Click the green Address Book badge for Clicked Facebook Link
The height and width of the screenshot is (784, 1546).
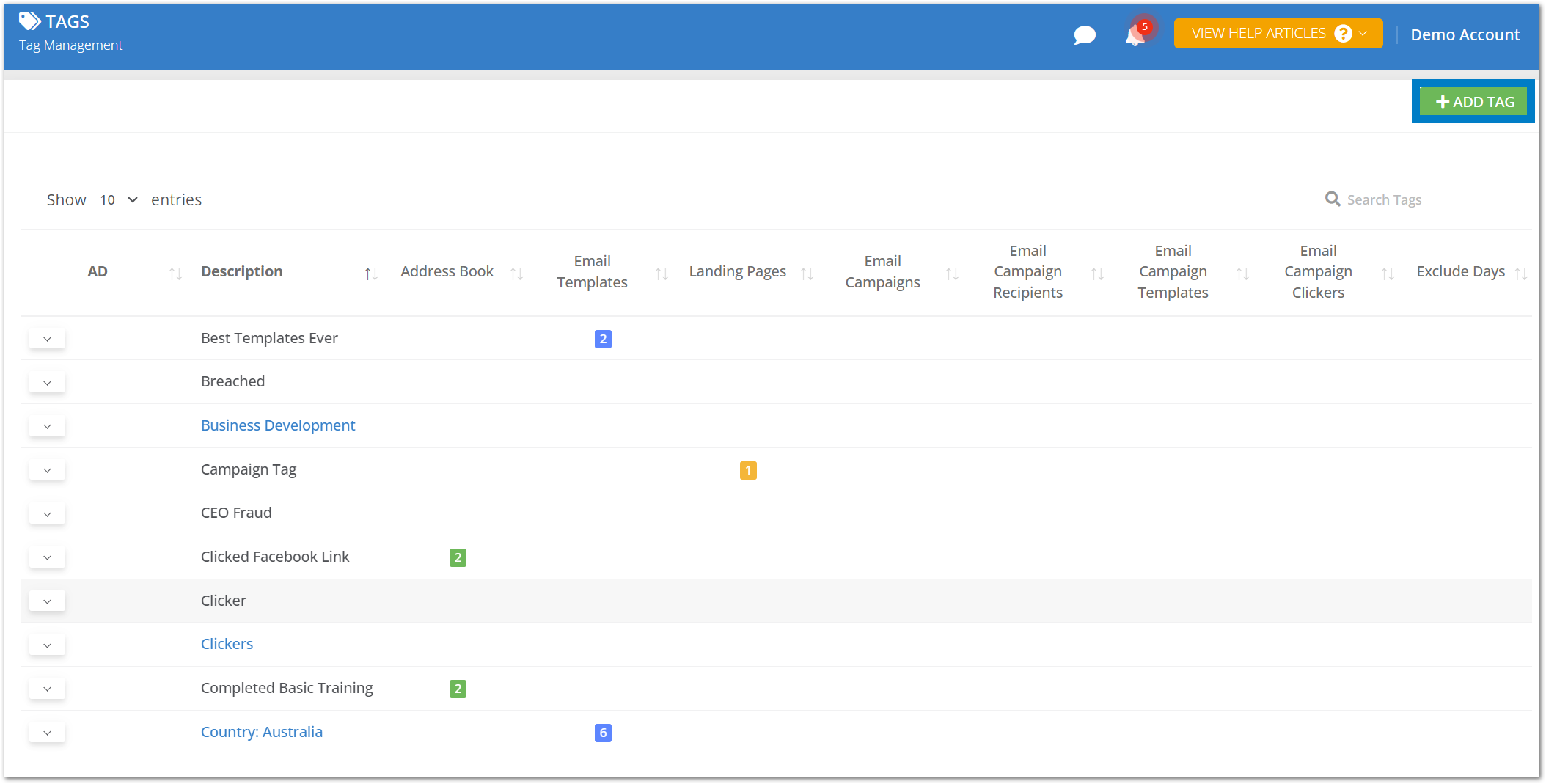click(x=458, y=557)
